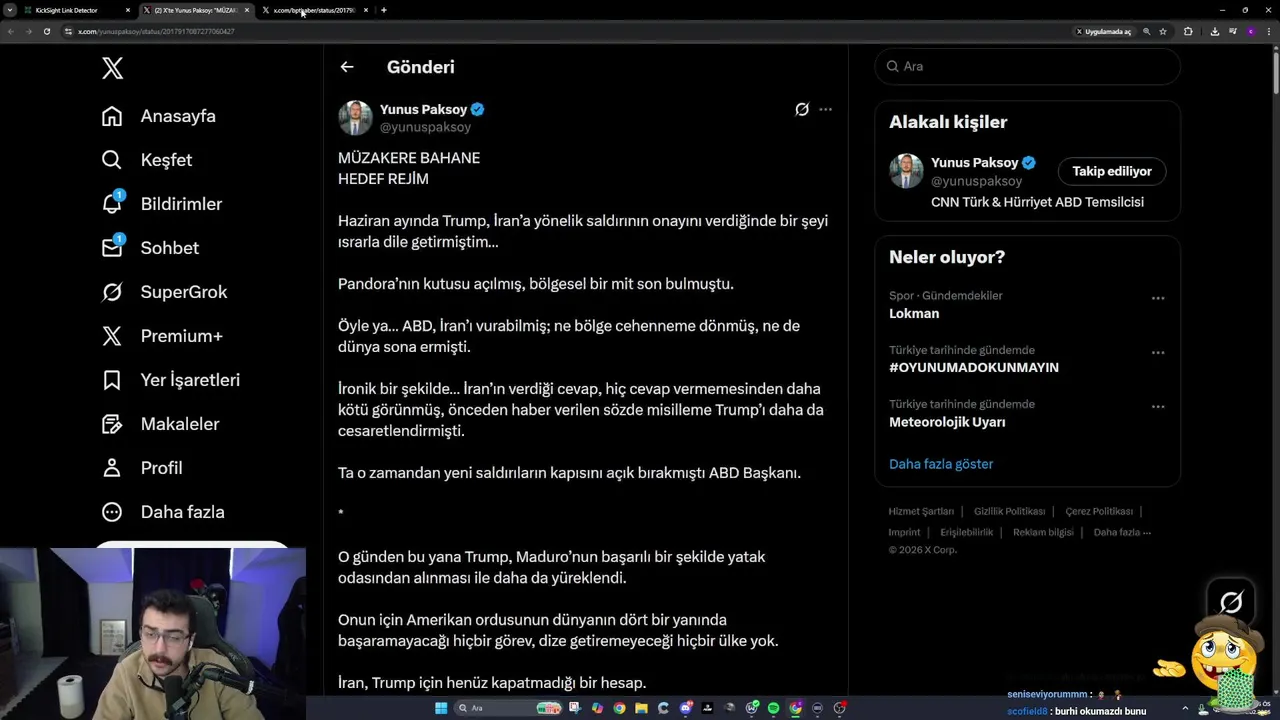Open browser extensions puzzle icon
The height and width of the screenshot is (720, 1280).
1188,31
